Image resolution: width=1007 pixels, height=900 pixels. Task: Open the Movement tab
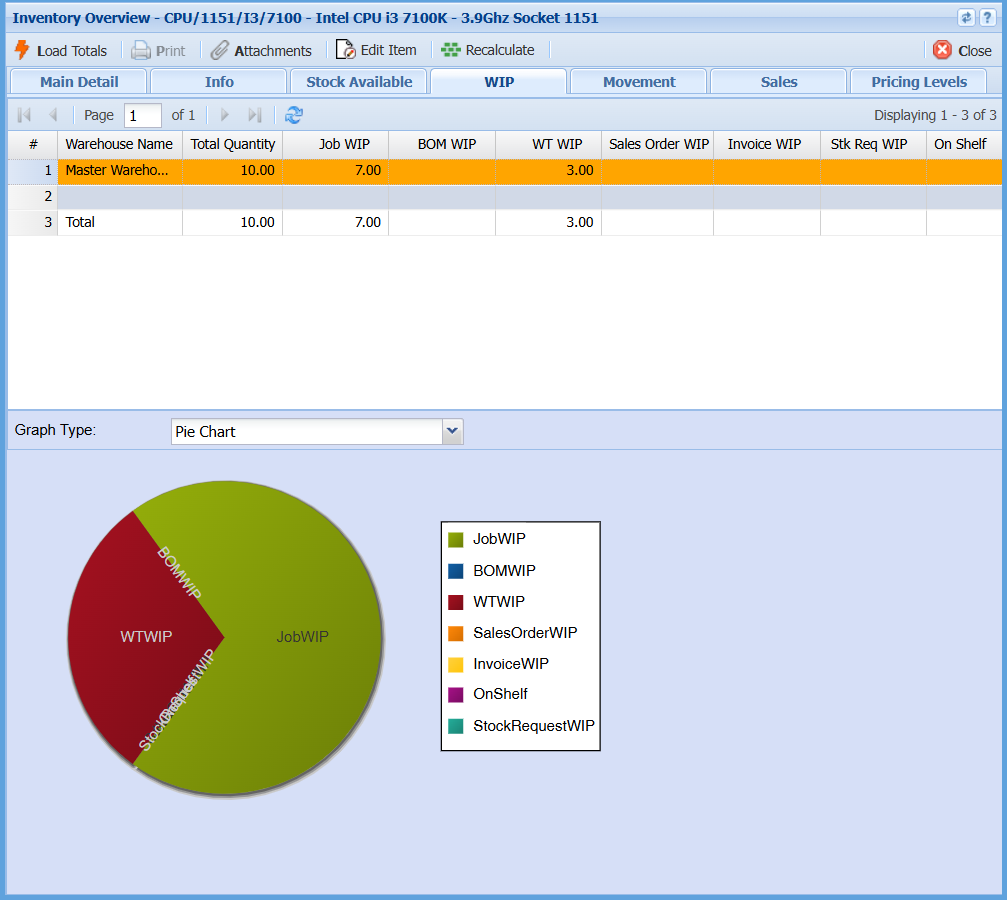click(639, 82)
